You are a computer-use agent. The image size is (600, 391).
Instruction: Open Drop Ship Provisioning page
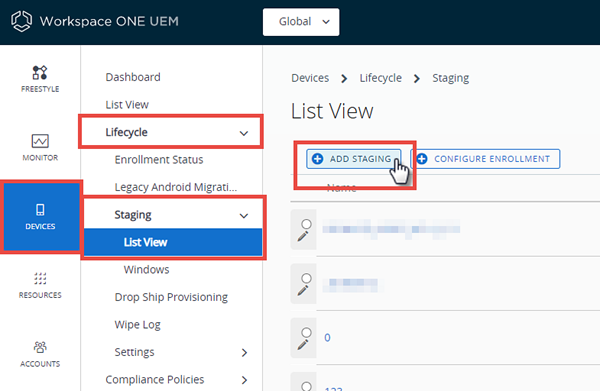171,297
